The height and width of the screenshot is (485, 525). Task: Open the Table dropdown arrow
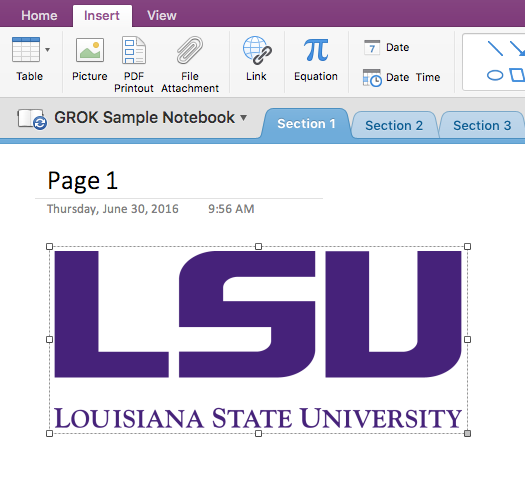coord(48,50)
